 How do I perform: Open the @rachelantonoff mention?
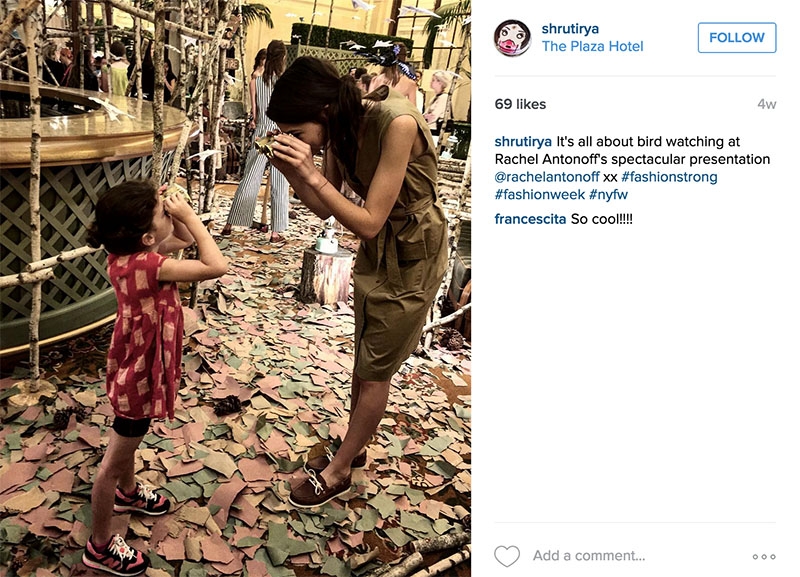click(x=546, y=177)
